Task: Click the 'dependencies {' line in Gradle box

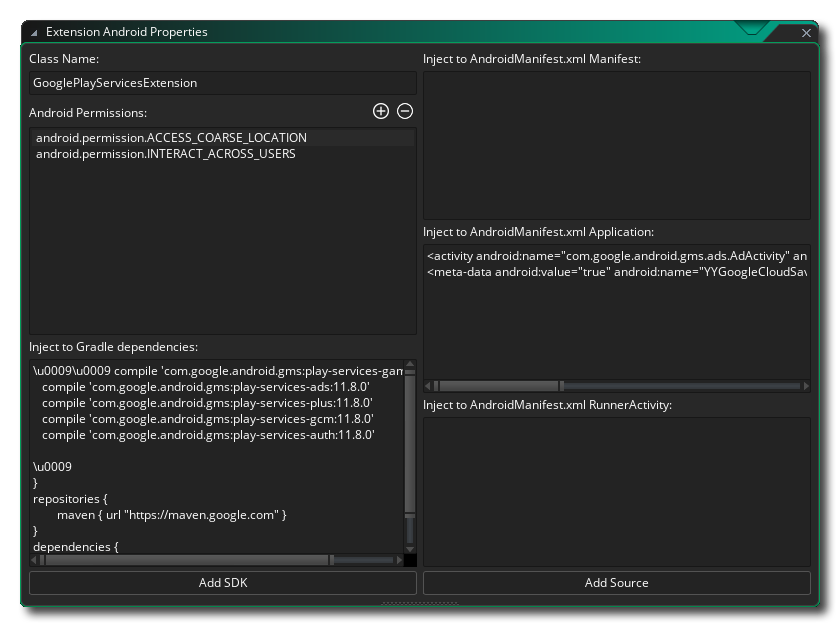Action: (x=76, y=547)
